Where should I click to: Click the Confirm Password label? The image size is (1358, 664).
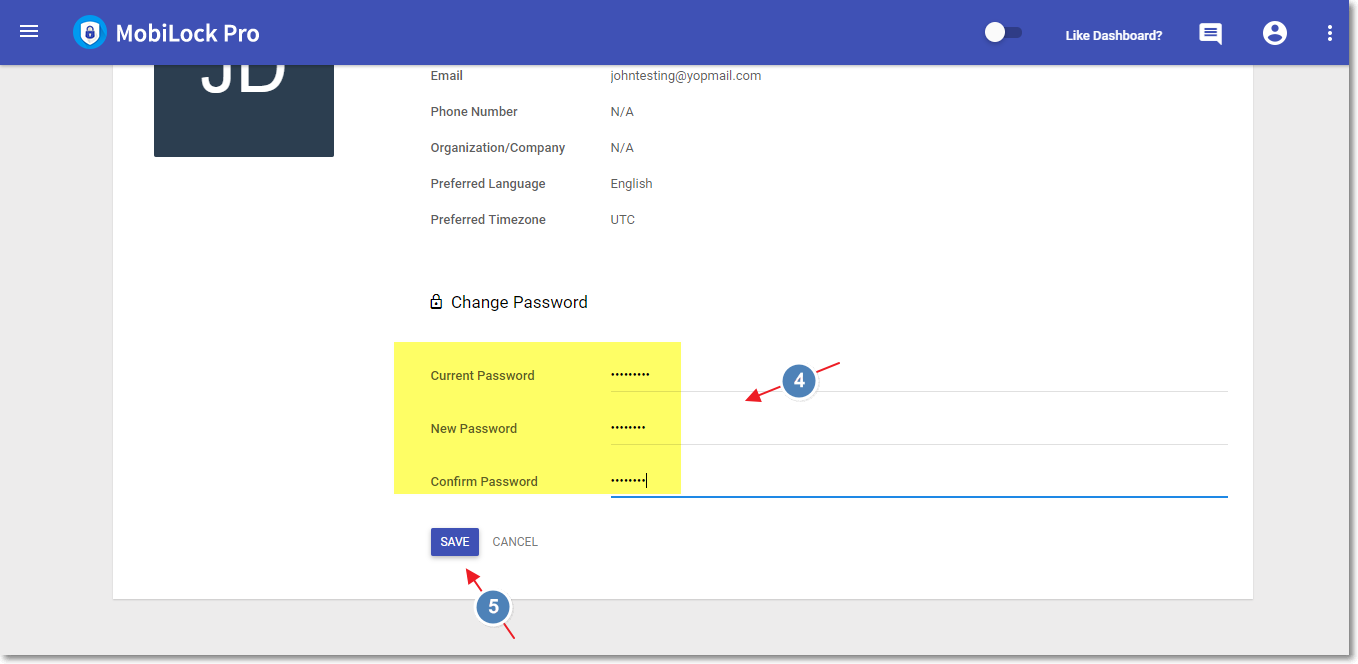[484, 482]
